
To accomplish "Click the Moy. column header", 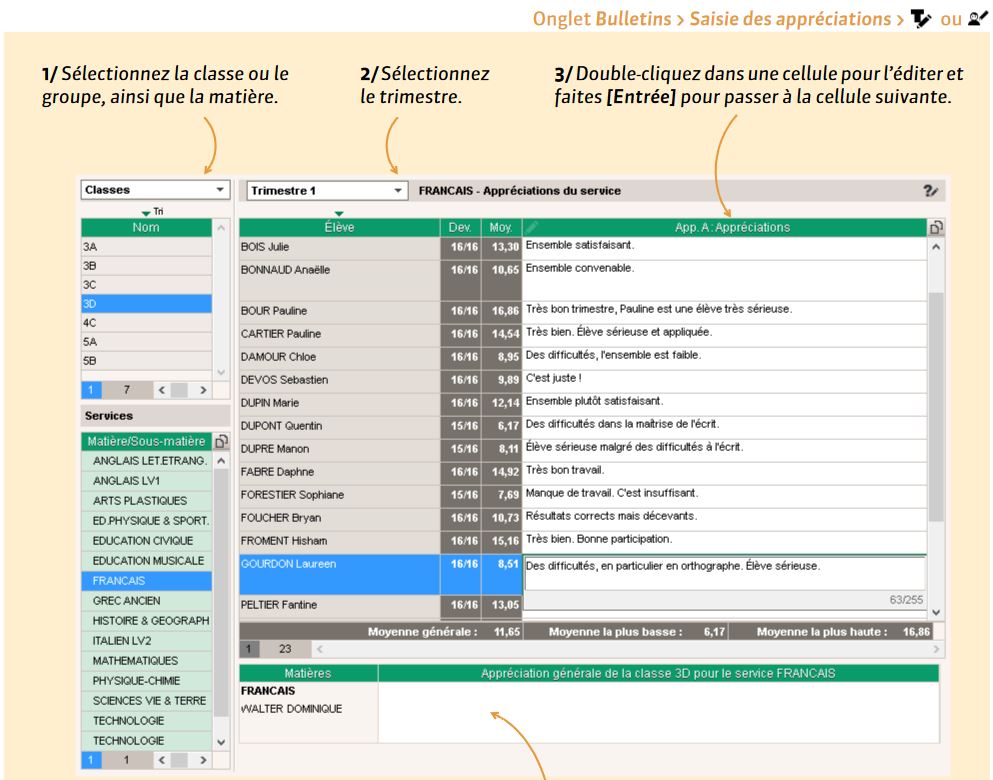I will tap(500, 228).
